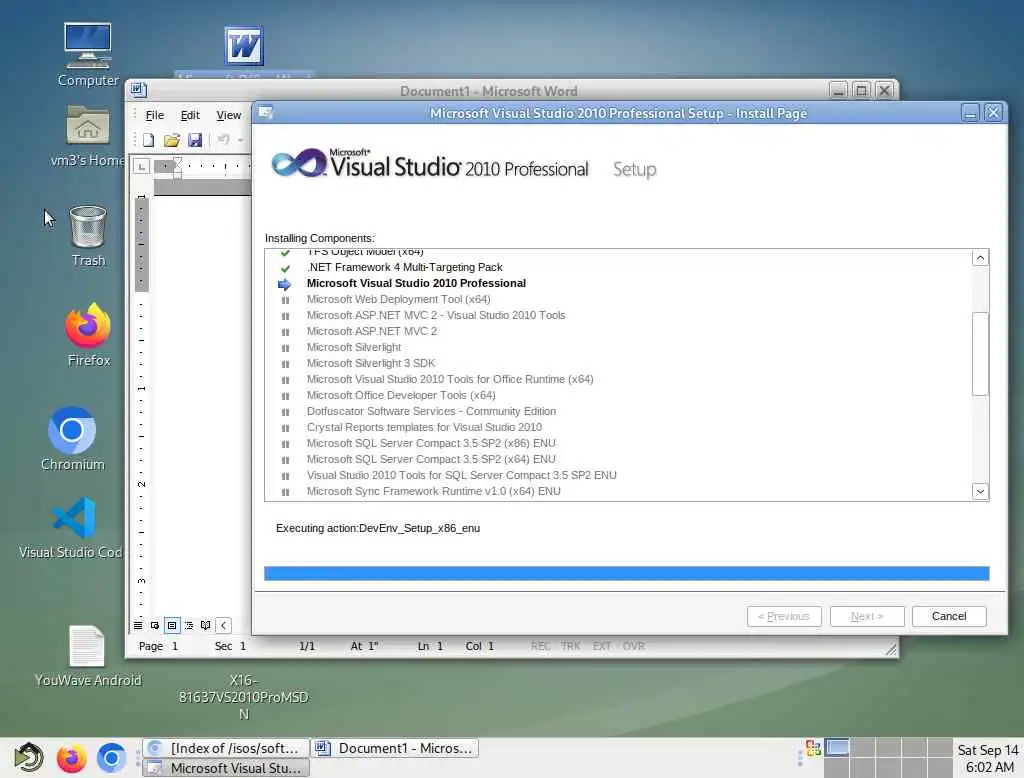1024x778 pixels.
Task: Switch to '[Index of /isos/soft...' taskbar entry
Action: tap(226, 748)
